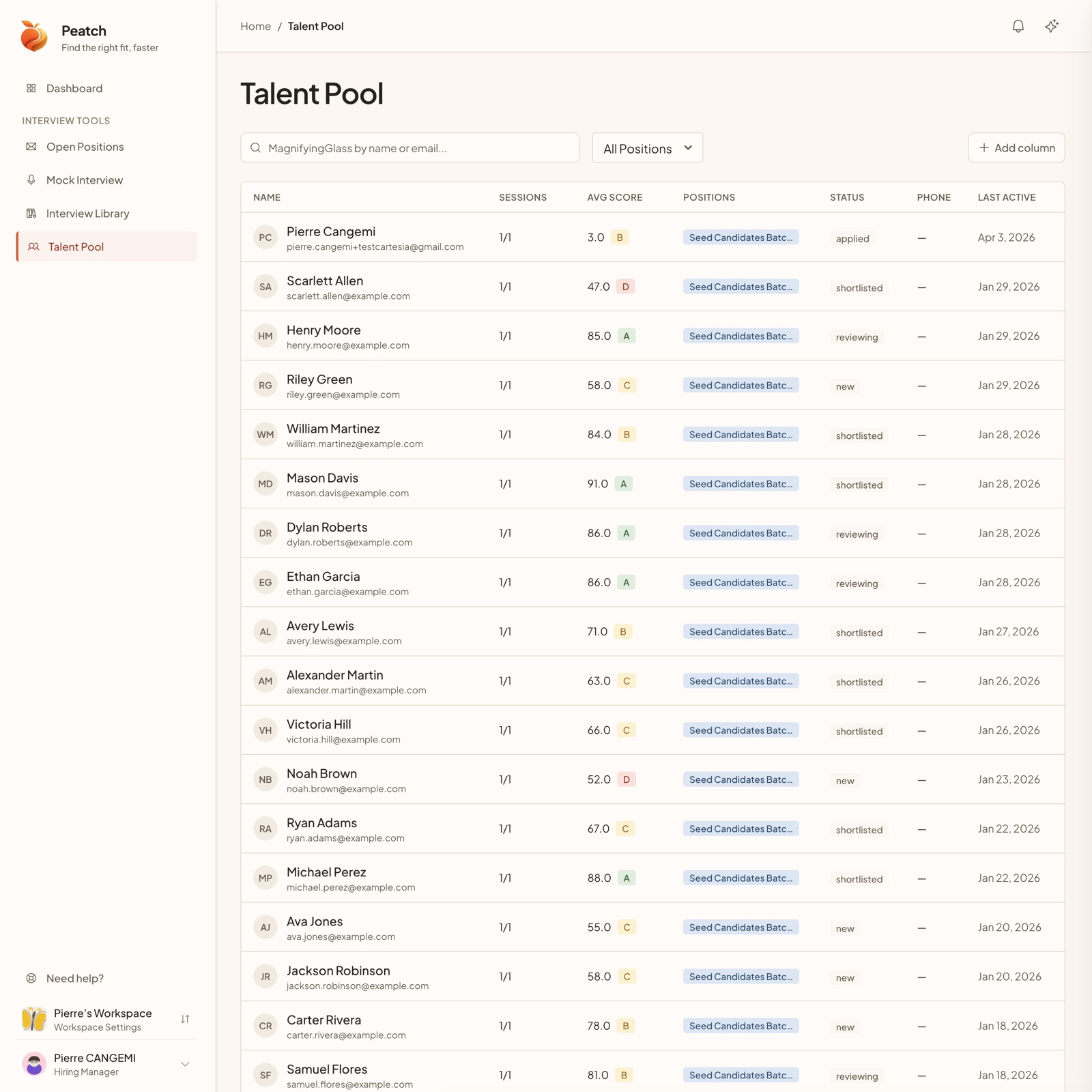Click the search by name or email field

pos(410,148)
